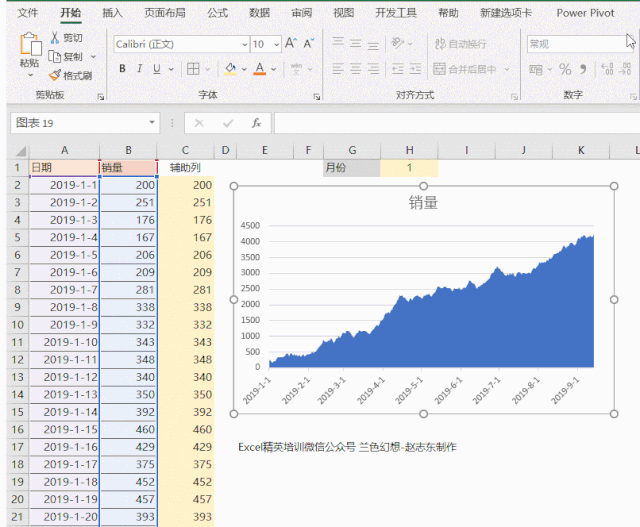Apply the yellow fill color bucket

(x=231, y=69)
